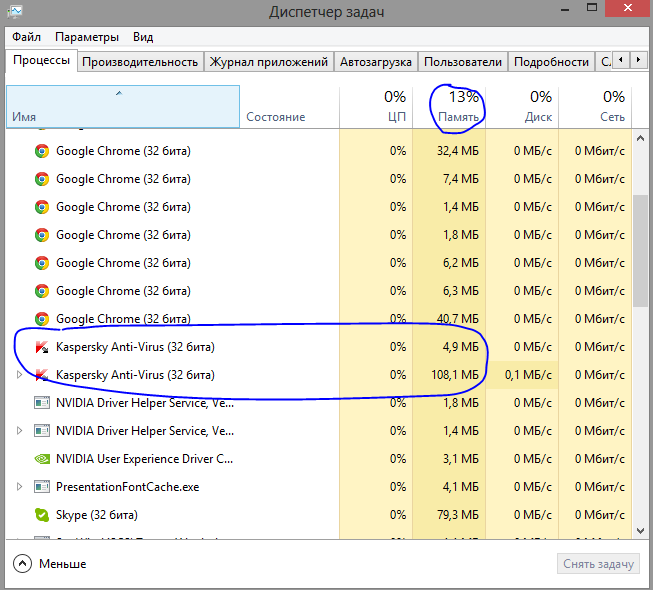Expand the Kaspersky Anti-Virus 108,1 МБ process
Image resolution: width=653 pixels, height=590 pixels.
[19, 375]
